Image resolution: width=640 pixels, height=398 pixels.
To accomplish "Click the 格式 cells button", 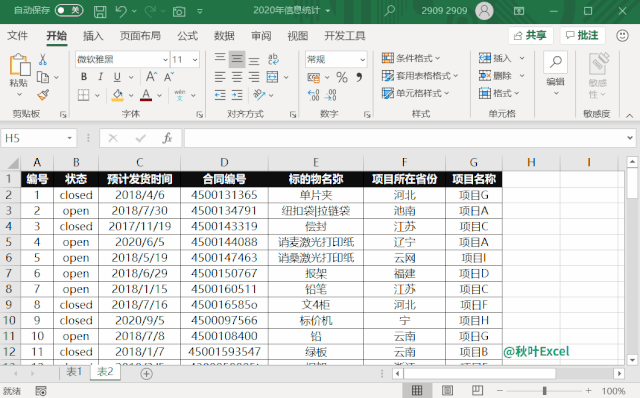I will click(499, 93).
